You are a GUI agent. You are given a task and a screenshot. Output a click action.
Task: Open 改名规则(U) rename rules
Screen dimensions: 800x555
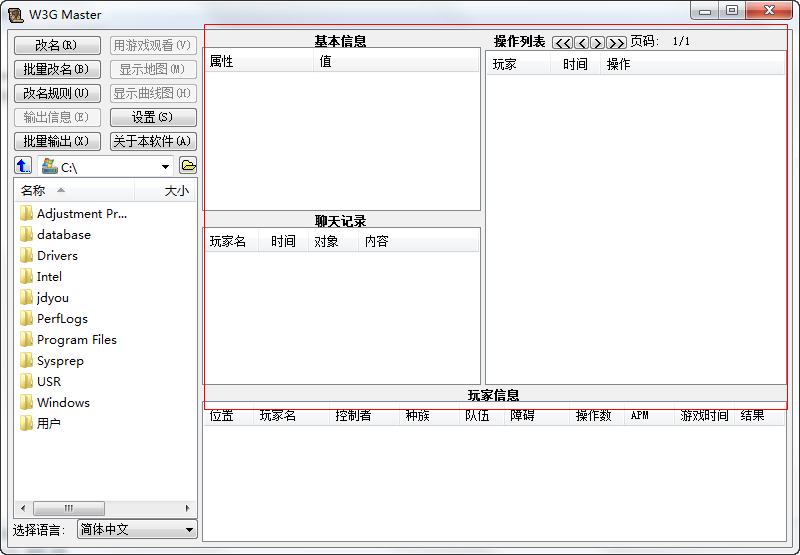[x=57, y=93]
